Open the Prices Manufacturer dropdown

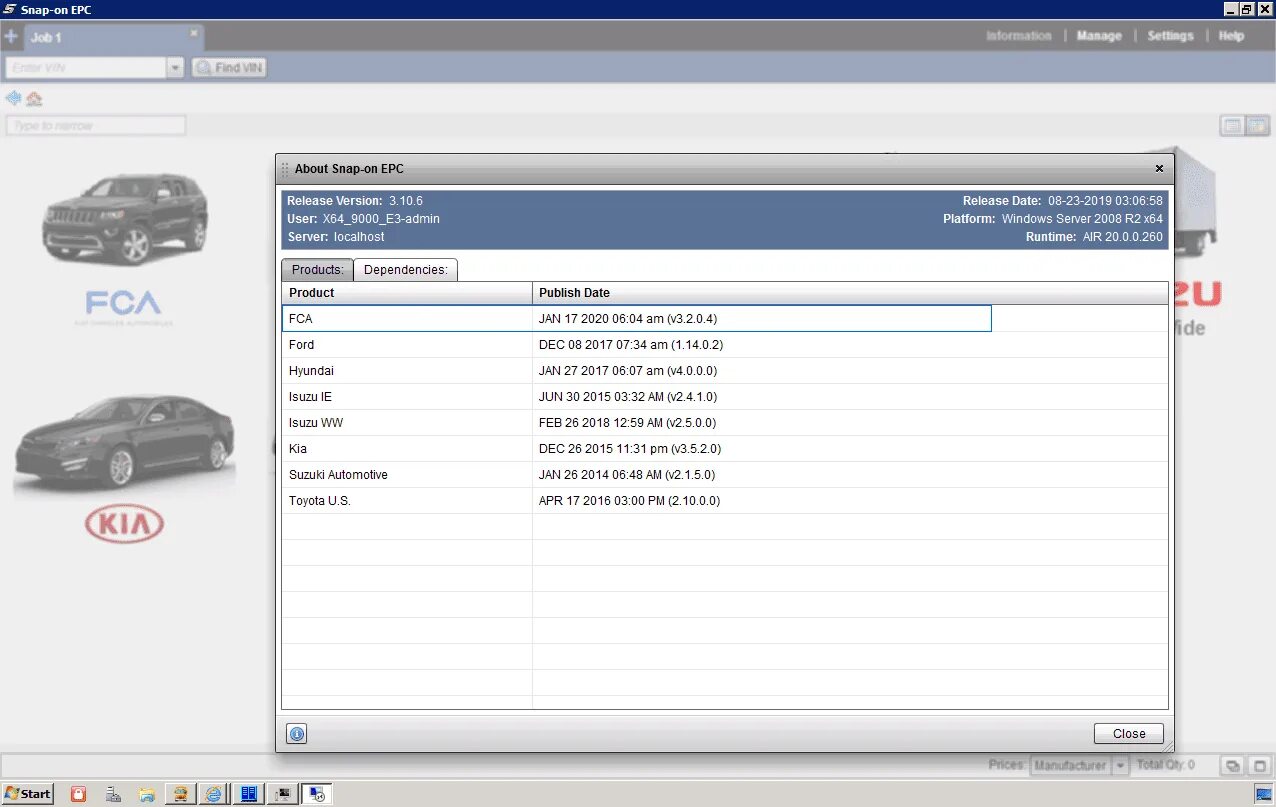point(1079,765)
